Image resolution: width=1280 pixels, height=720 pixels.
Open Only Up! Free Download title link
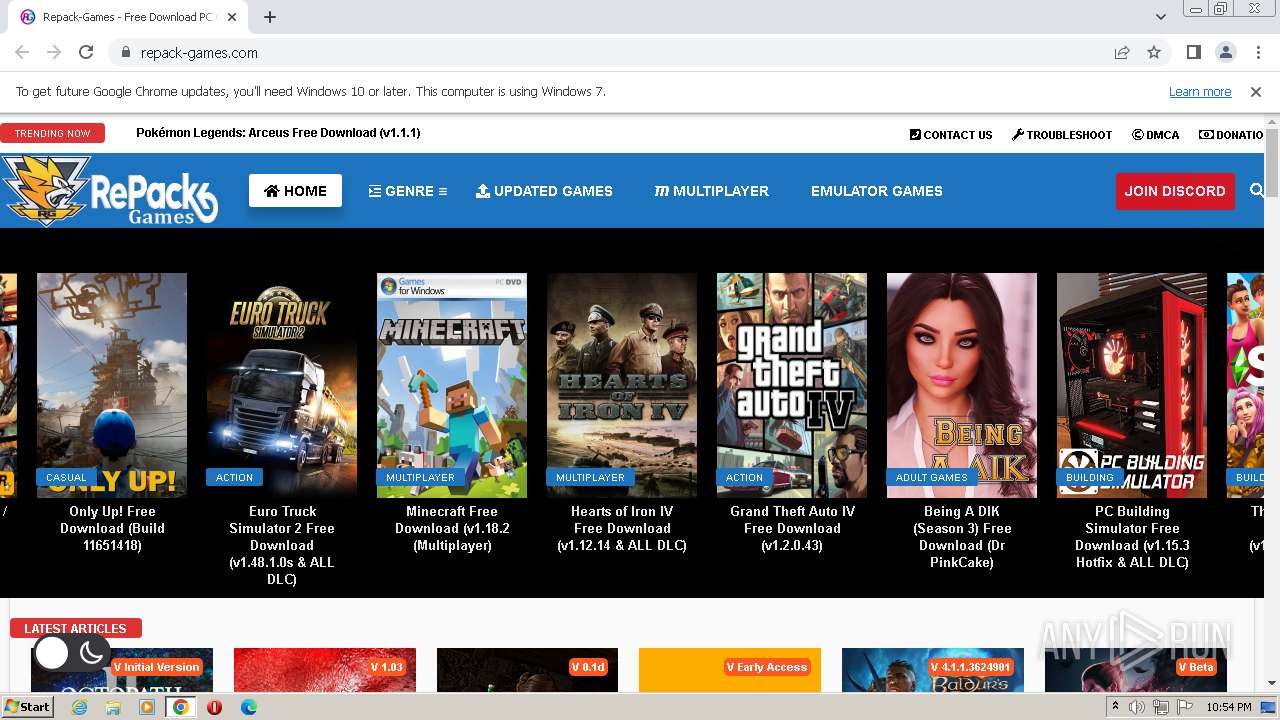[112, 528]
